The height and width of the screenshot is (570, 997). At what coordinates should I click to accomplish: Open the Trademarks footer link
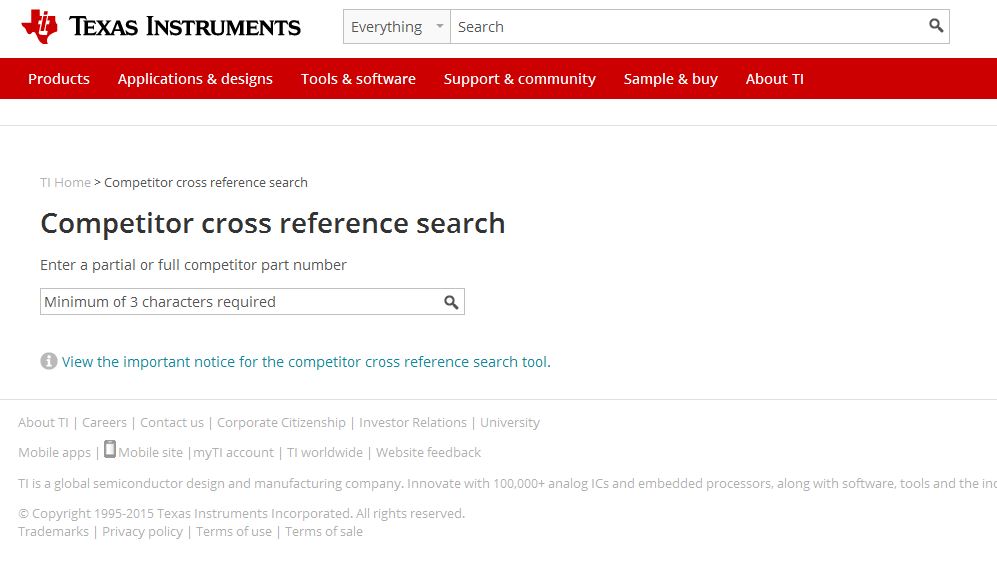[53, 531]
